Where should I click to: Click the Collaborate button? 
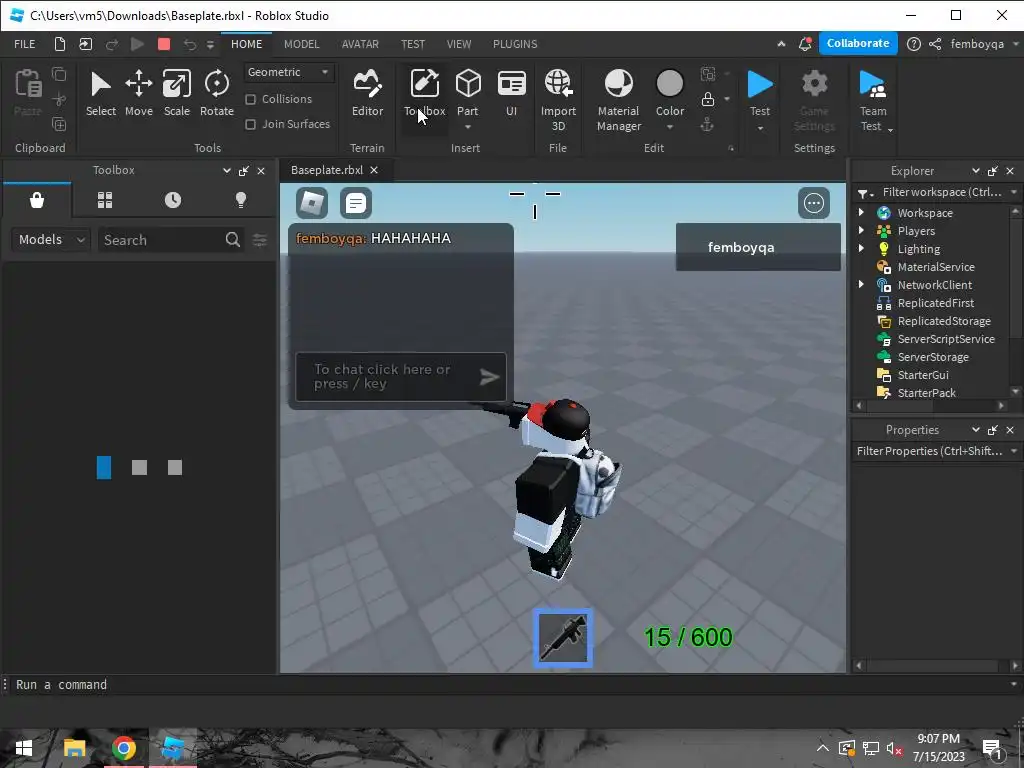pyautogui.click(x=858, y=43)
